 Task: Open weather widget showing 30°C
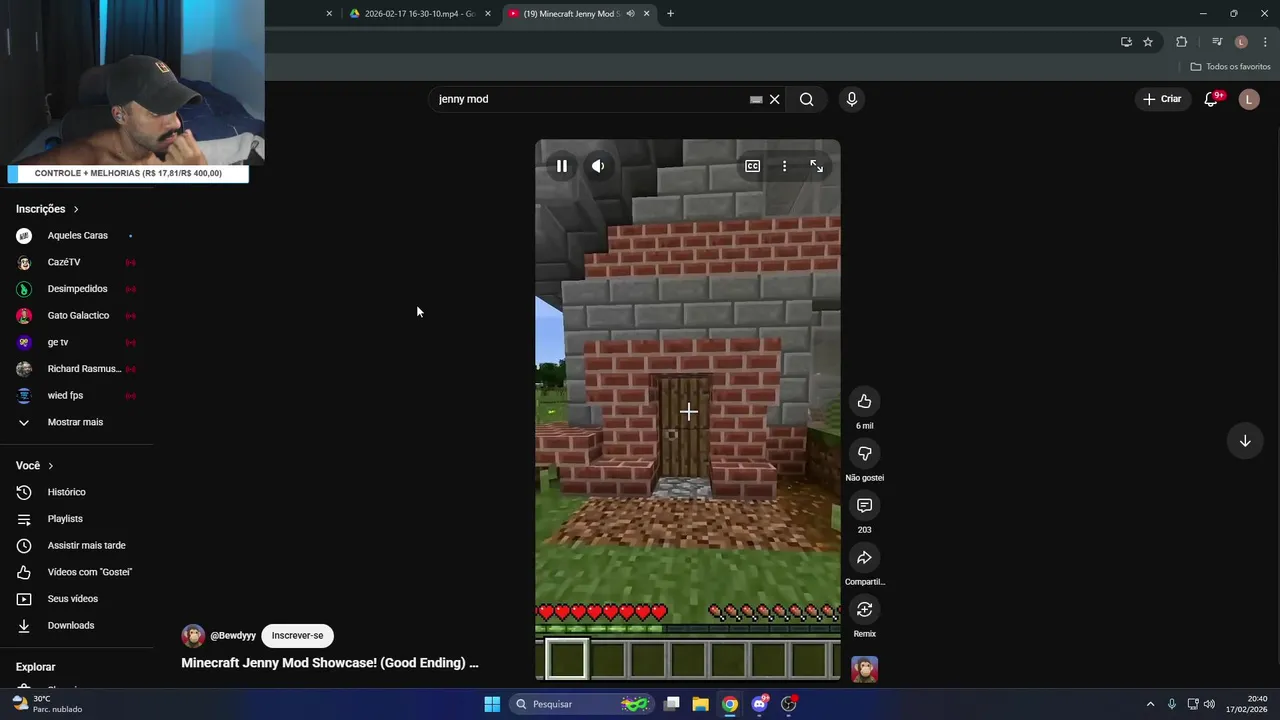47,704
